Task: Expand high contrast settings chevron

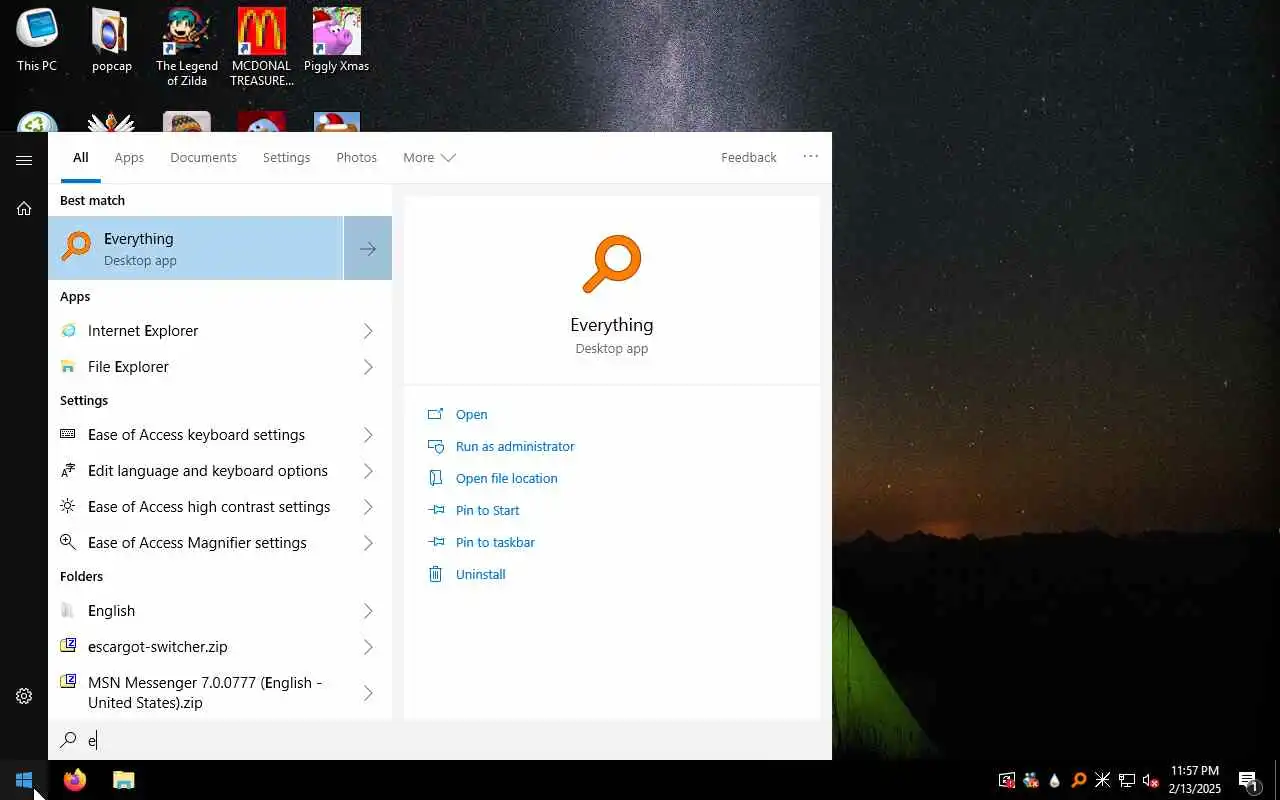Action: [x=368, y=507]
